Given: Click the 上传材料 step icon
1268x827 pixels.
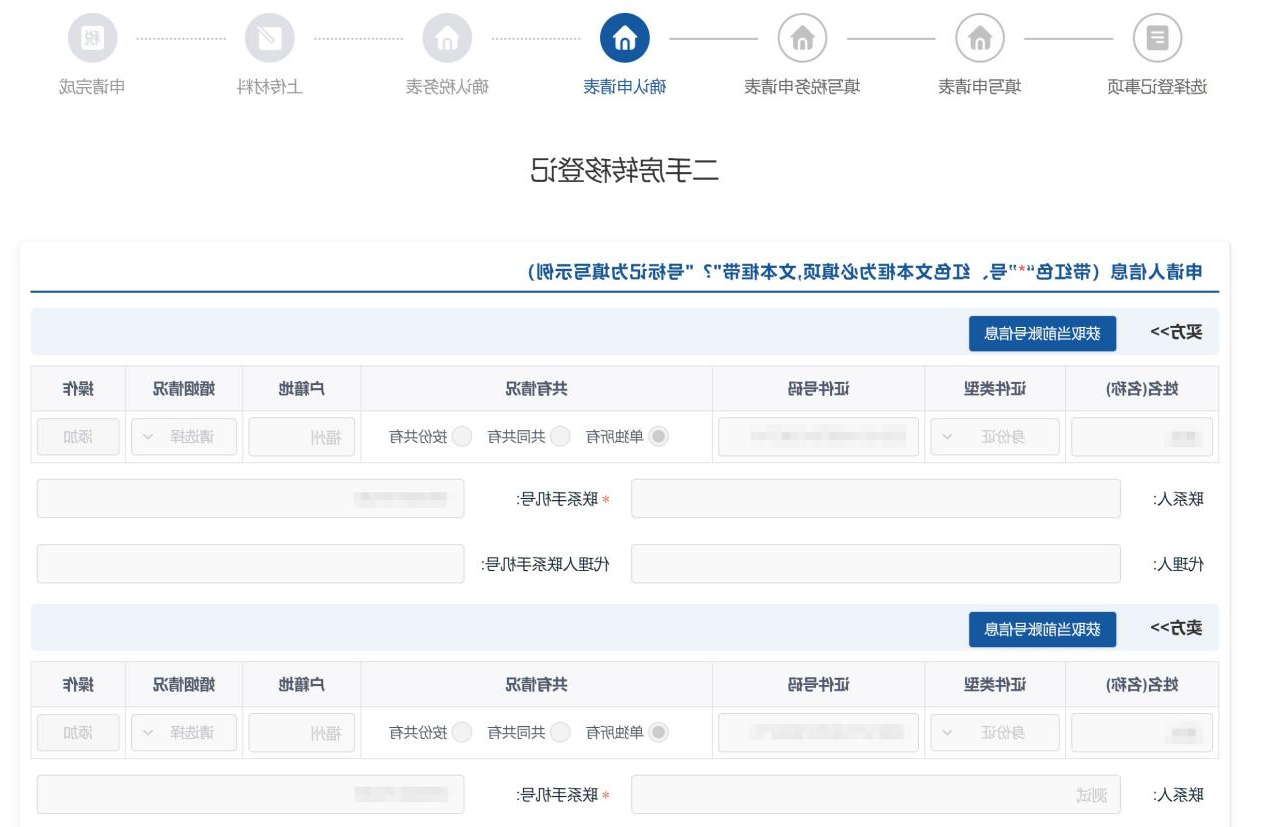Looking at the screenshot, I should click(269, 39).
